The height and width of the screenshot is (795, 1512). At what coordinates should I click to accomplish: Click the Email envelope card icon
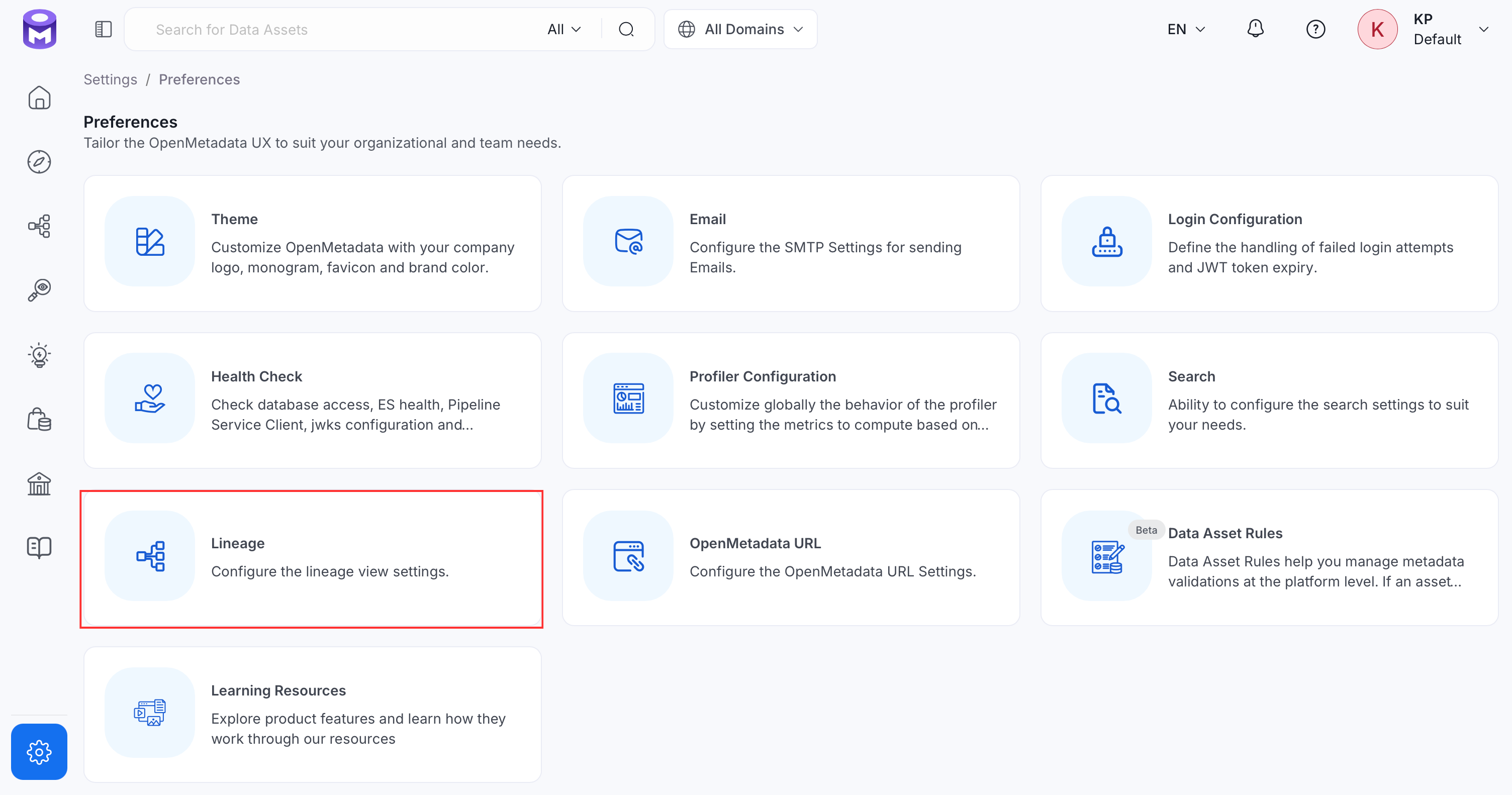(x=628, y=241)
